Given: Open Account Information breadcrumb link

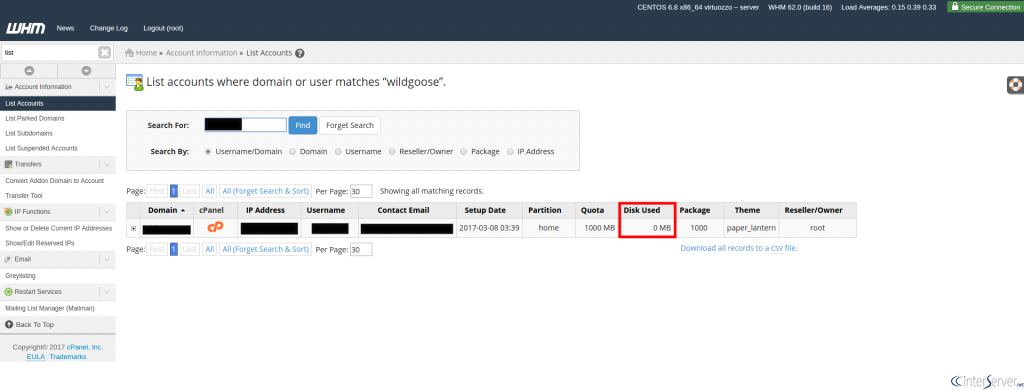Looking at the screenshot, I should click(201, 53).
